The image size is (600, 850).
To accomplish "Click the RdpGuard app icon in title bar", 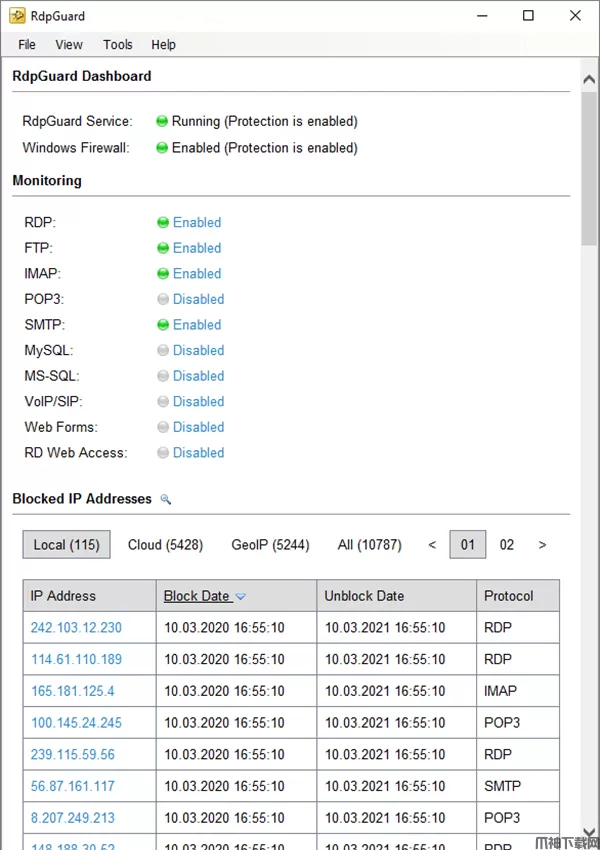I will click(17, 16).
